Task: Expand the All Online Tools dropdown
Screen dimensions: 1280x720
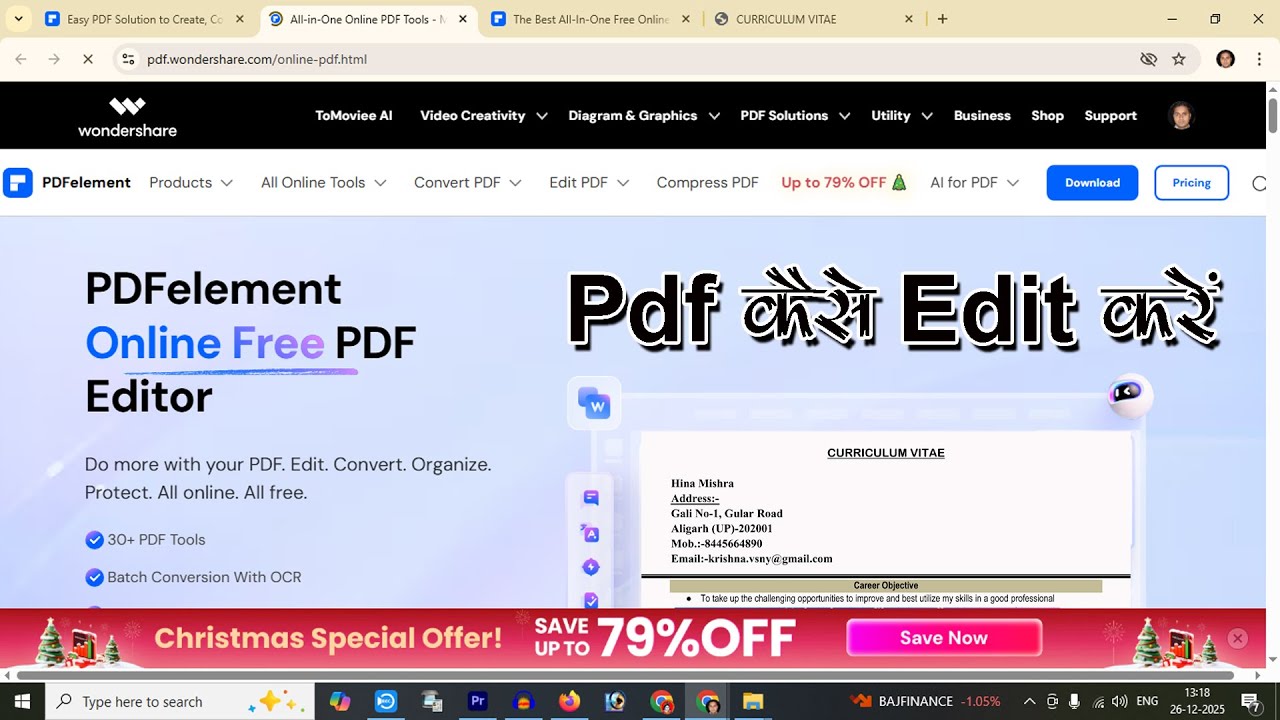Action: (324, 183)
